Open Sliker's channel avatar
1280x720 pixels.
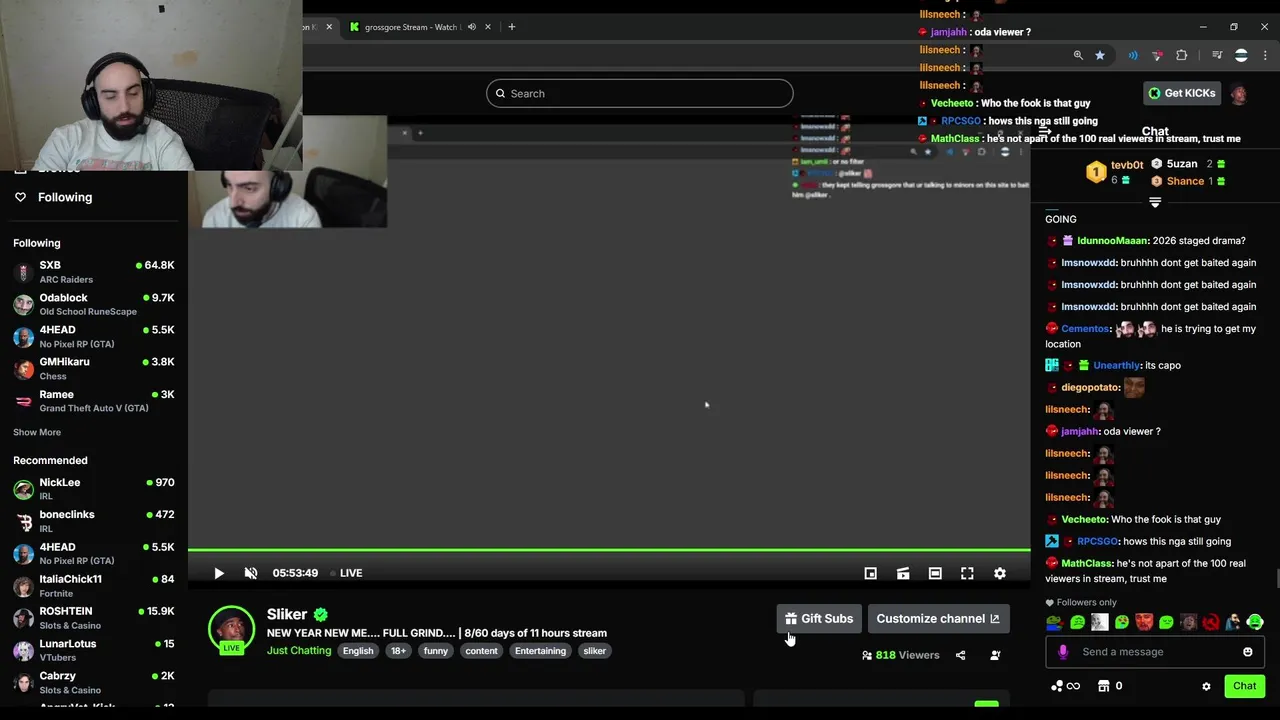point(231,629)
